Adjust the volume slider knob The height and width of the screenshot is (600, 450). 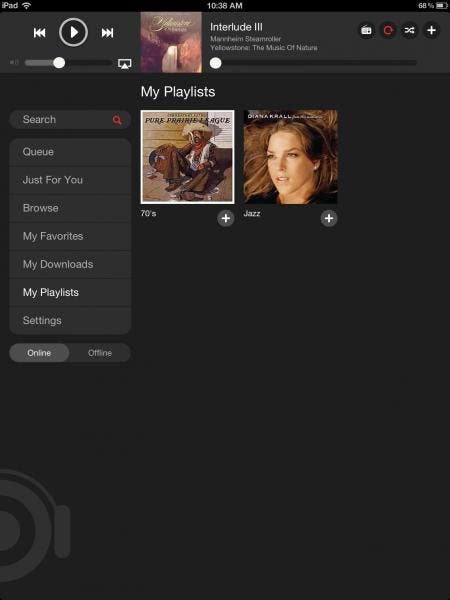(x=59, y=63)
